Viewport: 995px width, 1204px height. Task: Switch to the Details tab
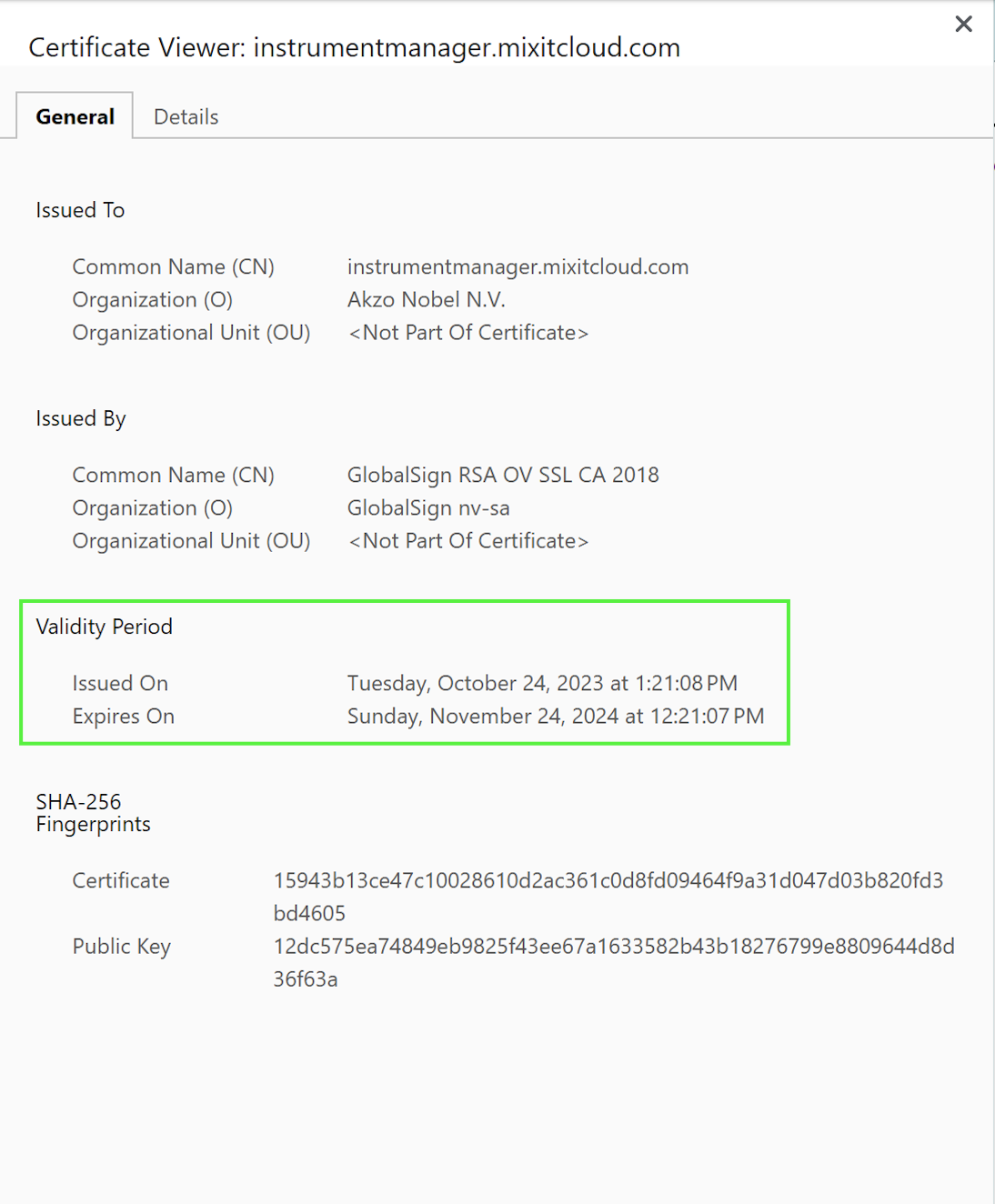(186, 116)
